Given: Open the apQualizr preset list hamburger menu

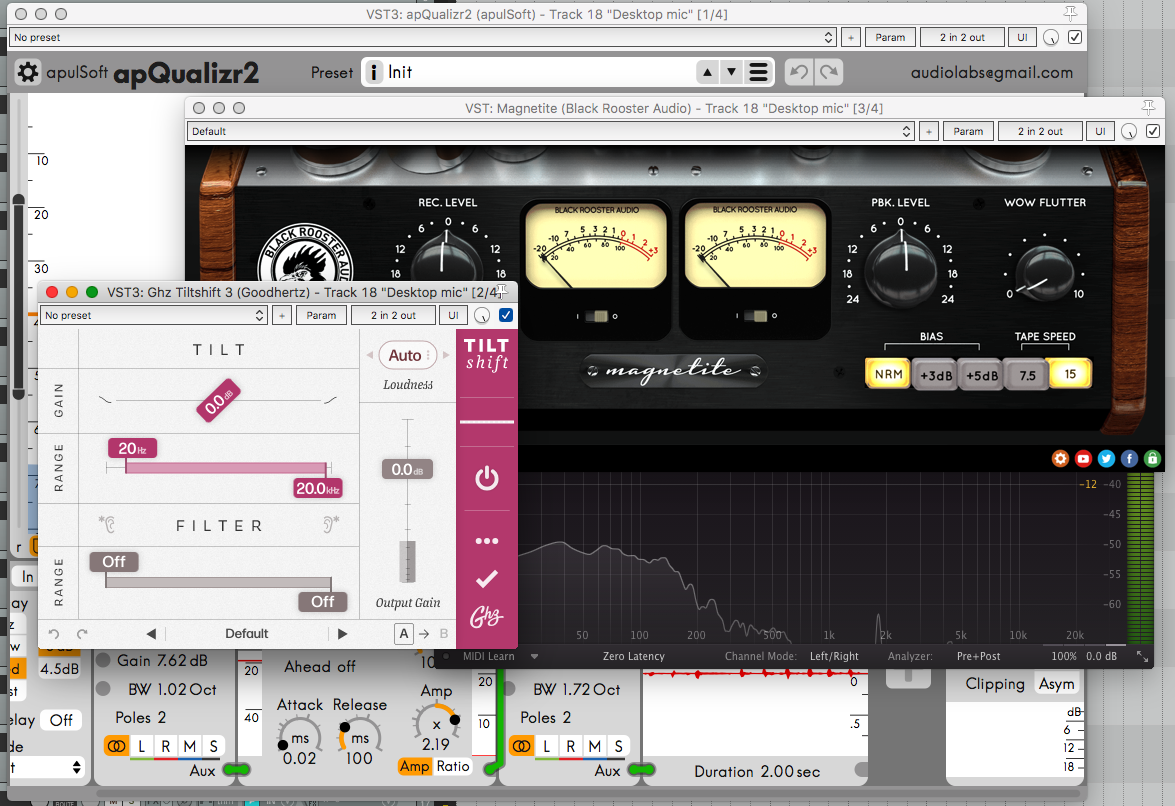Looking at the screenshot, I should click(x=756, y=72).
